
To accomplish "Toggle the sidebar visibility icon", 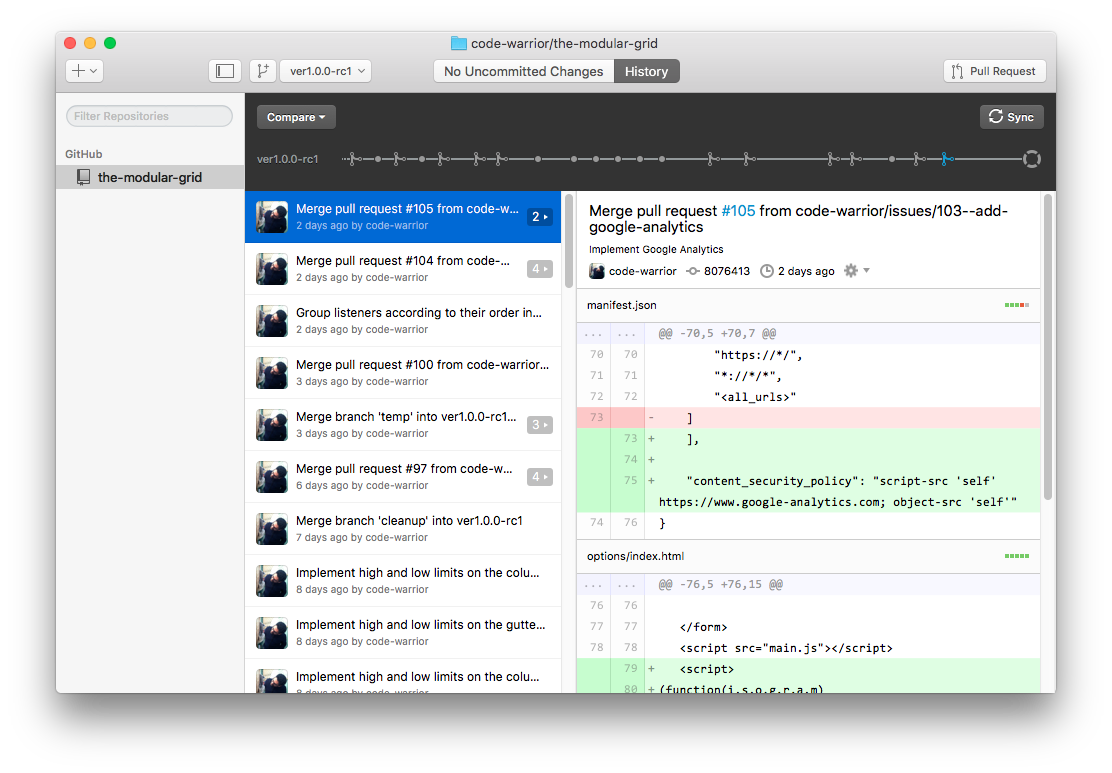I will point(225,71).
